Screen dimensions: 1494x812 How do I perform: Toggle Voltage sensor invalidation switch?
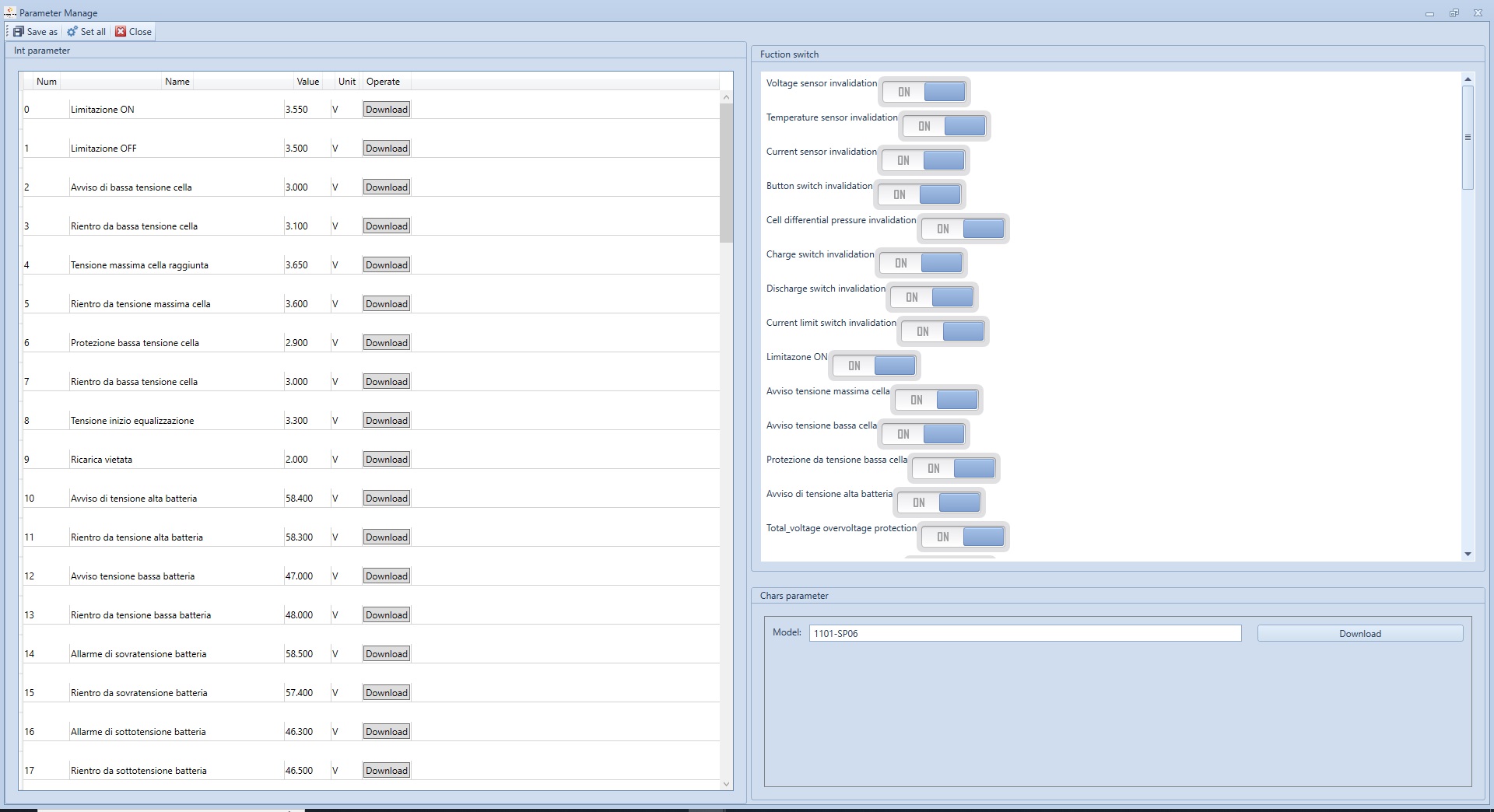[x=924, y=92]
